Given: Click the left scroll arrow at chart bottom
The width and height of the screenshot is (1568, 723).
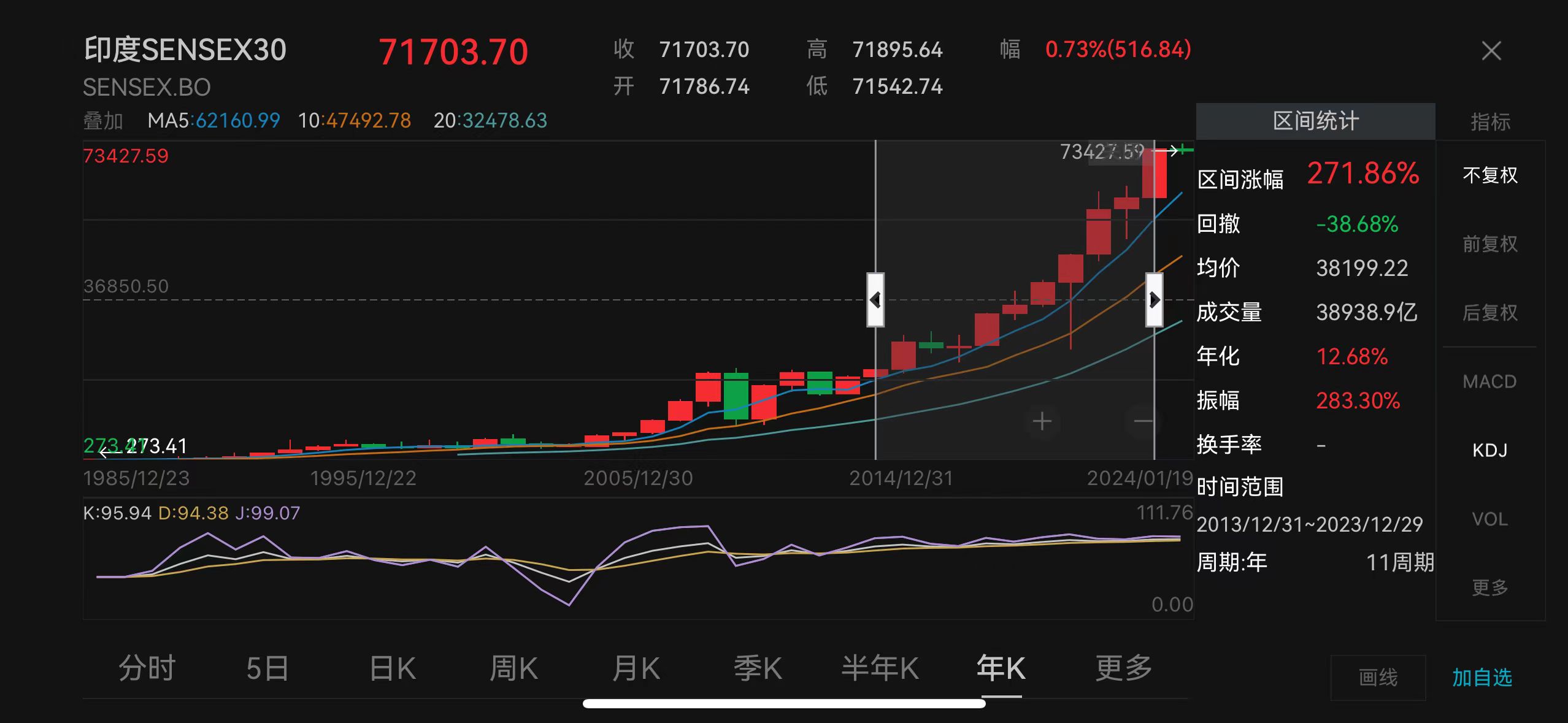Looking at the screenshot, I should pyautogui.click(x=106, y=453).
